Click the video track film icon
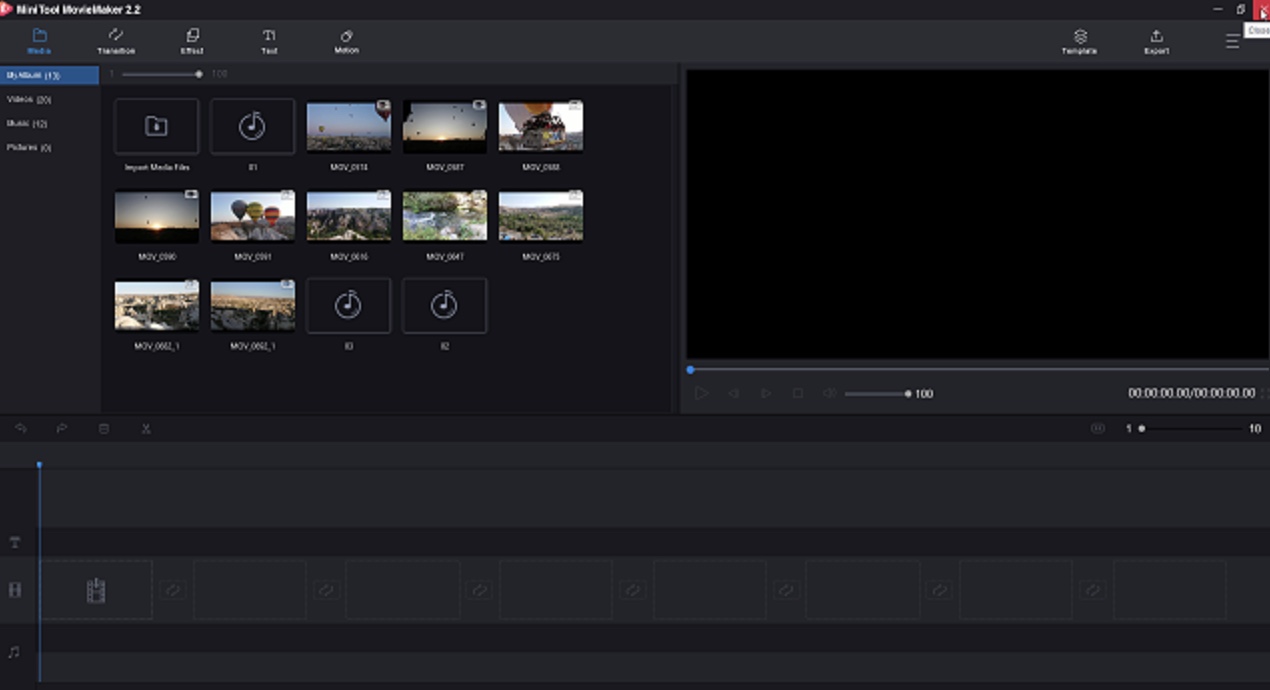Viewport: 1270px width, 690px height. [x=15, y=590]
